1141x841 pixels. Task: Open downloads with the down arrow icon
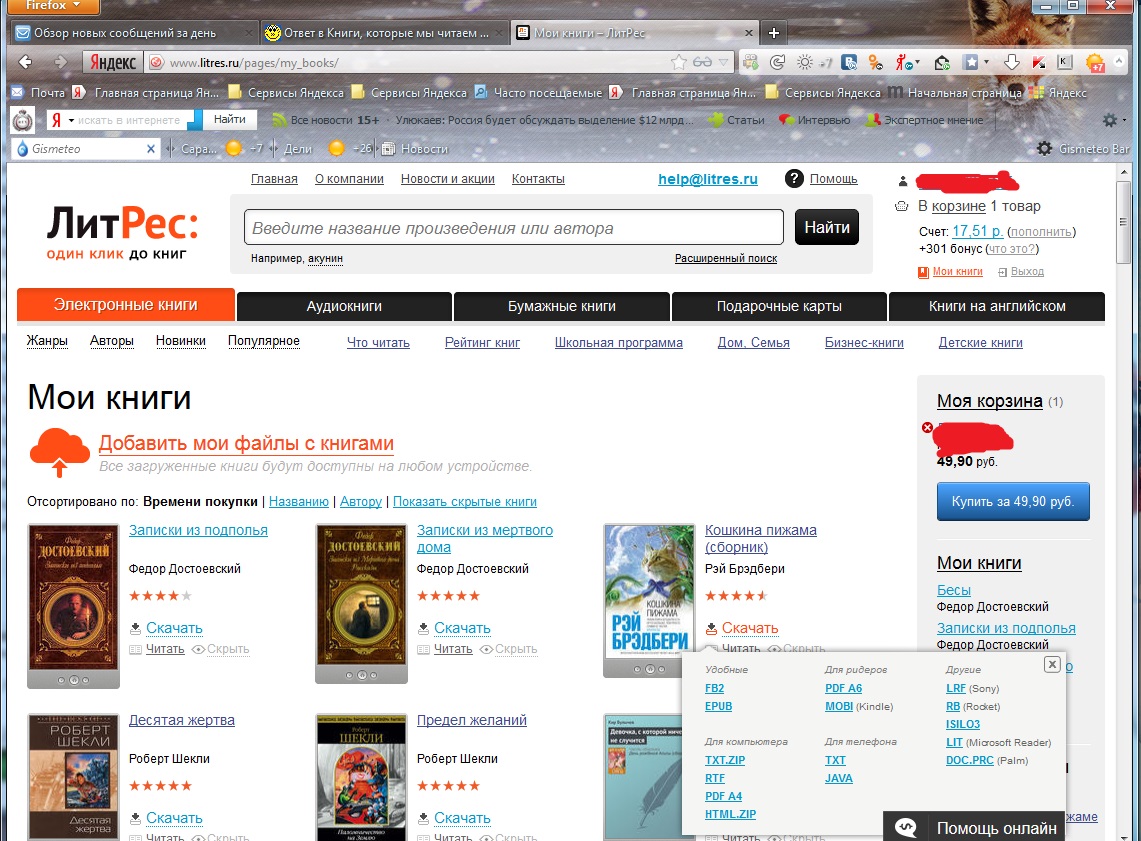pos(1011,63)
